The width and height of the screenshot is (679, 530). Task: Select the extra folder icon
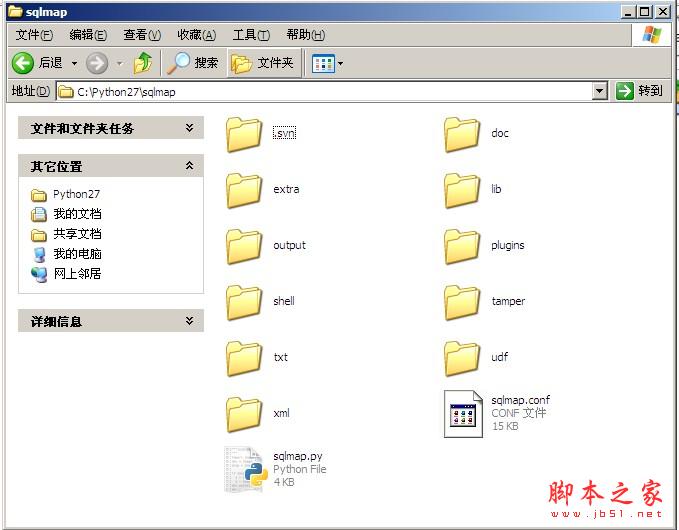244,190
